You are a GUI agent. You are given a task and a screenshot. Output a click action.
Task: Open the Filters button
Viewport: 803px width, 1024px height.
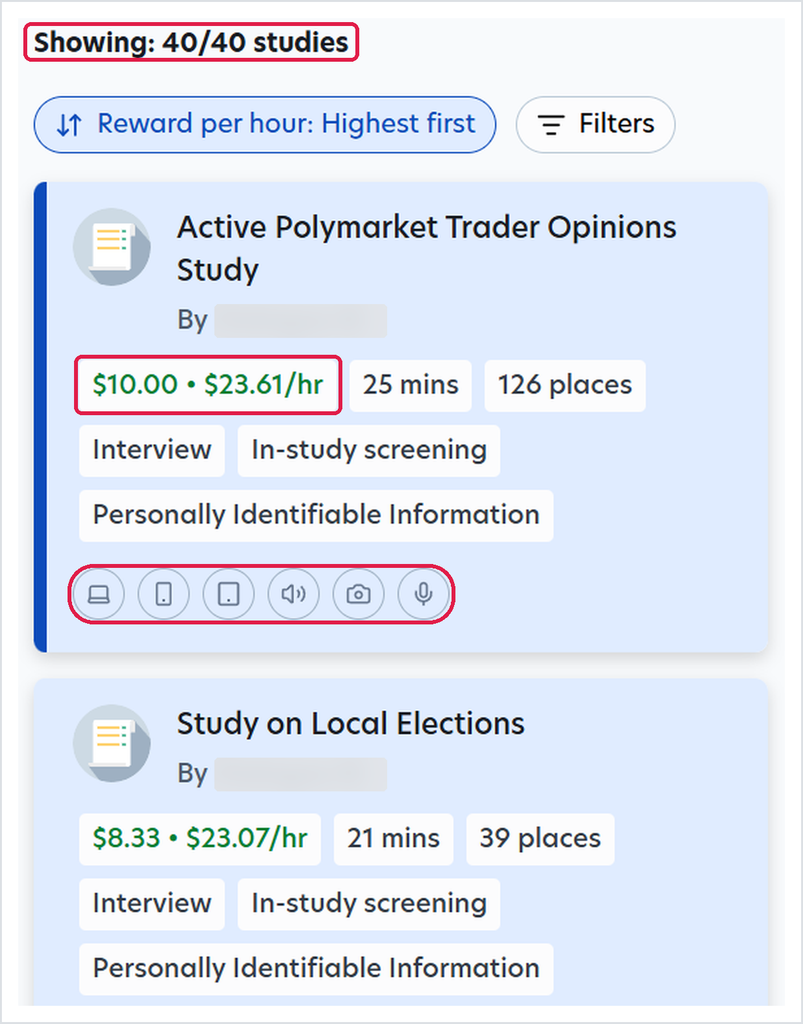pos(595,125)
